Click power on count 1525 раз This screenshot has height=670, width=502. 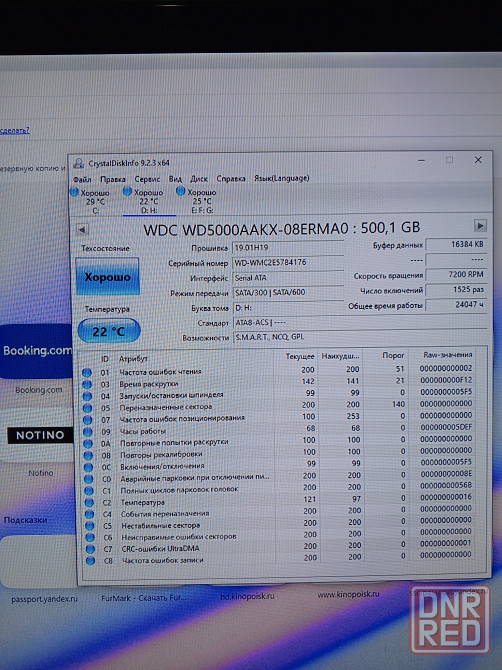click(456, 290)
